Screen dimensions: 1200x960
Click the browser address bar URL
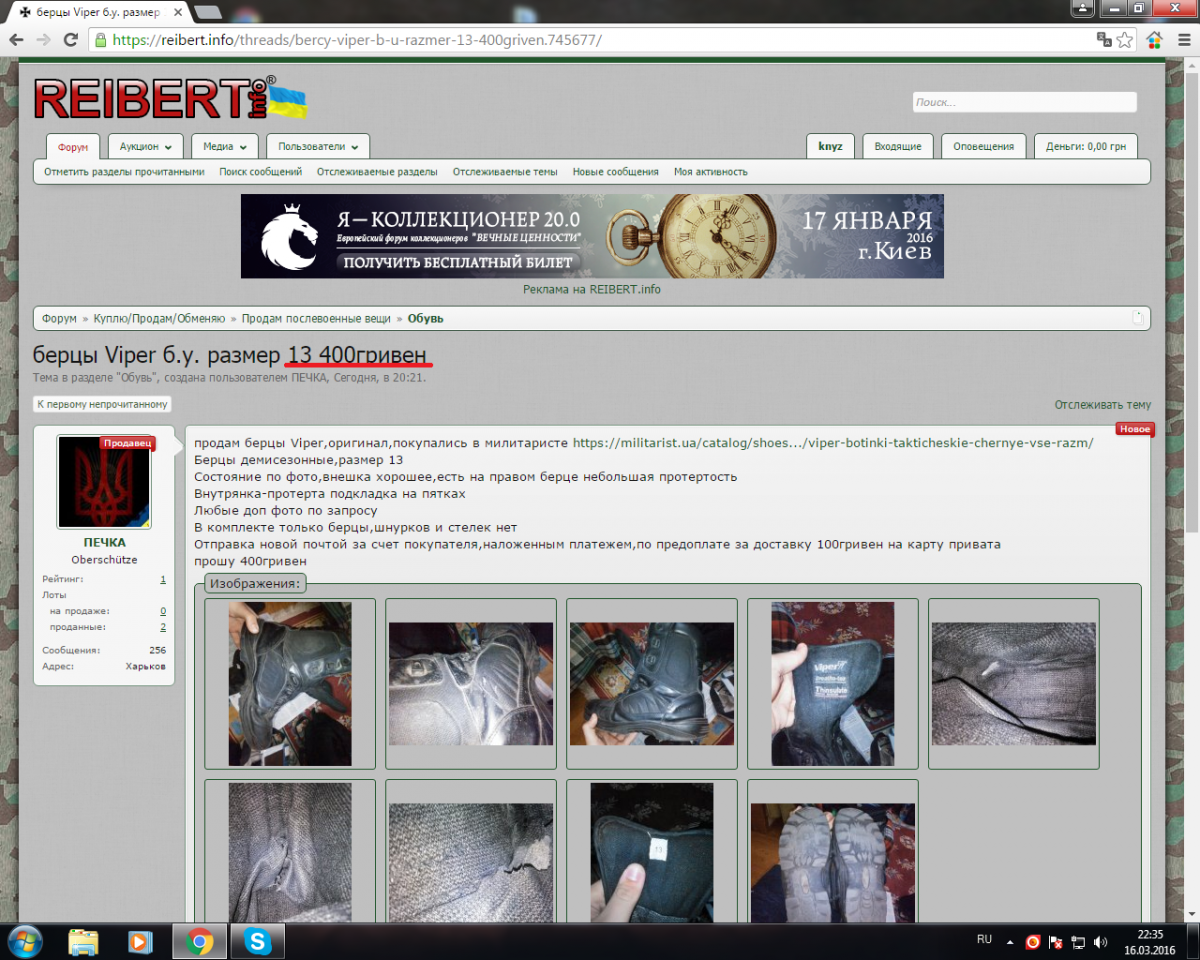[358, 40]
